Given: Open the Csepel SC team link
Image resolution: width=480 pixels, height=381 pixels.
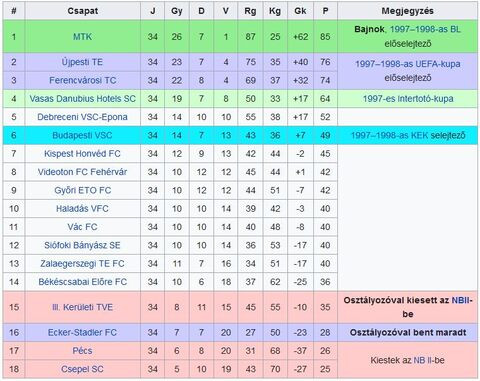Looking at the screenshot, I should pyautogui.click(x=82, y=369).
